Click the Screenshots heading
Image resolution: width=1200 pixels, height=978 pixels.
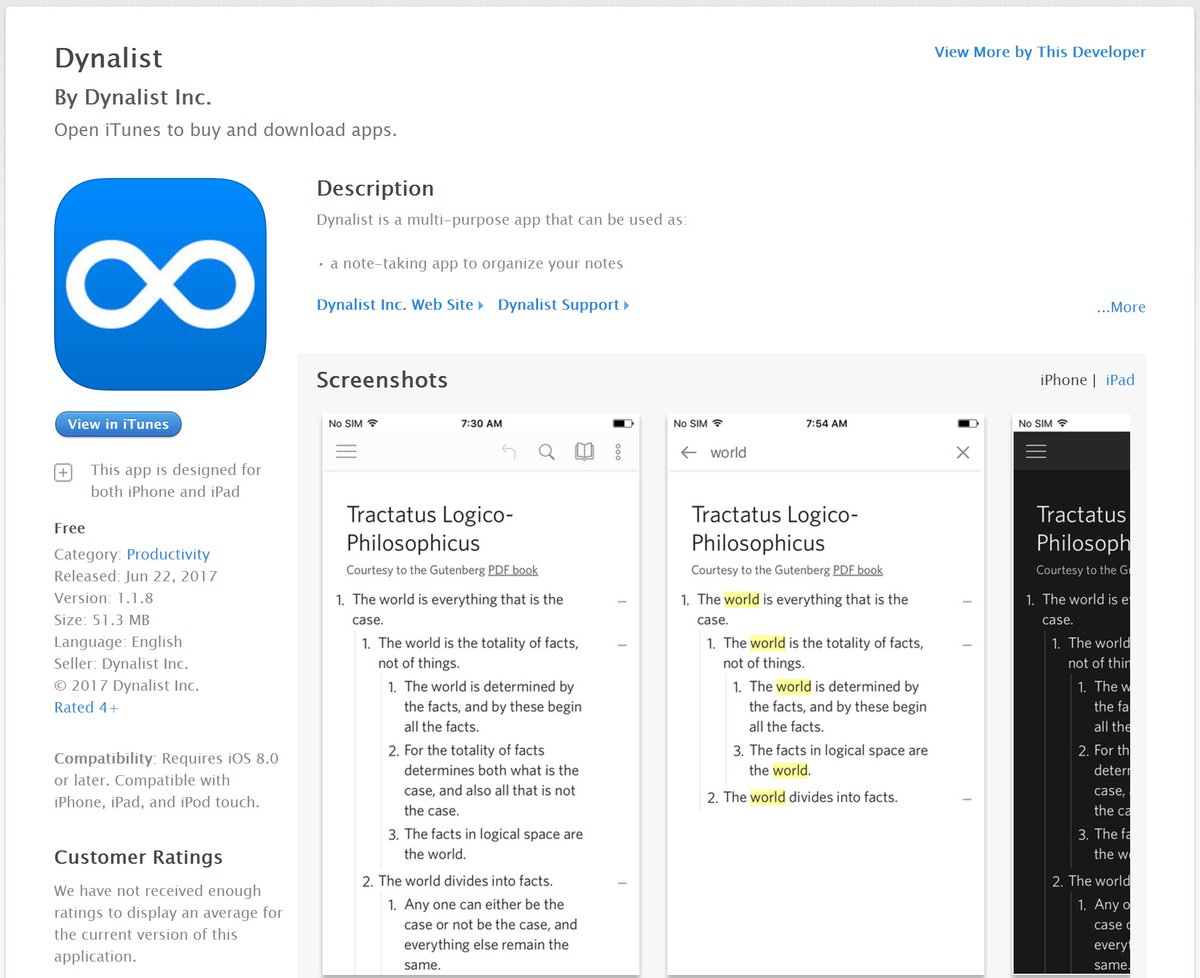pyautogui.click(x=382, y=380)
